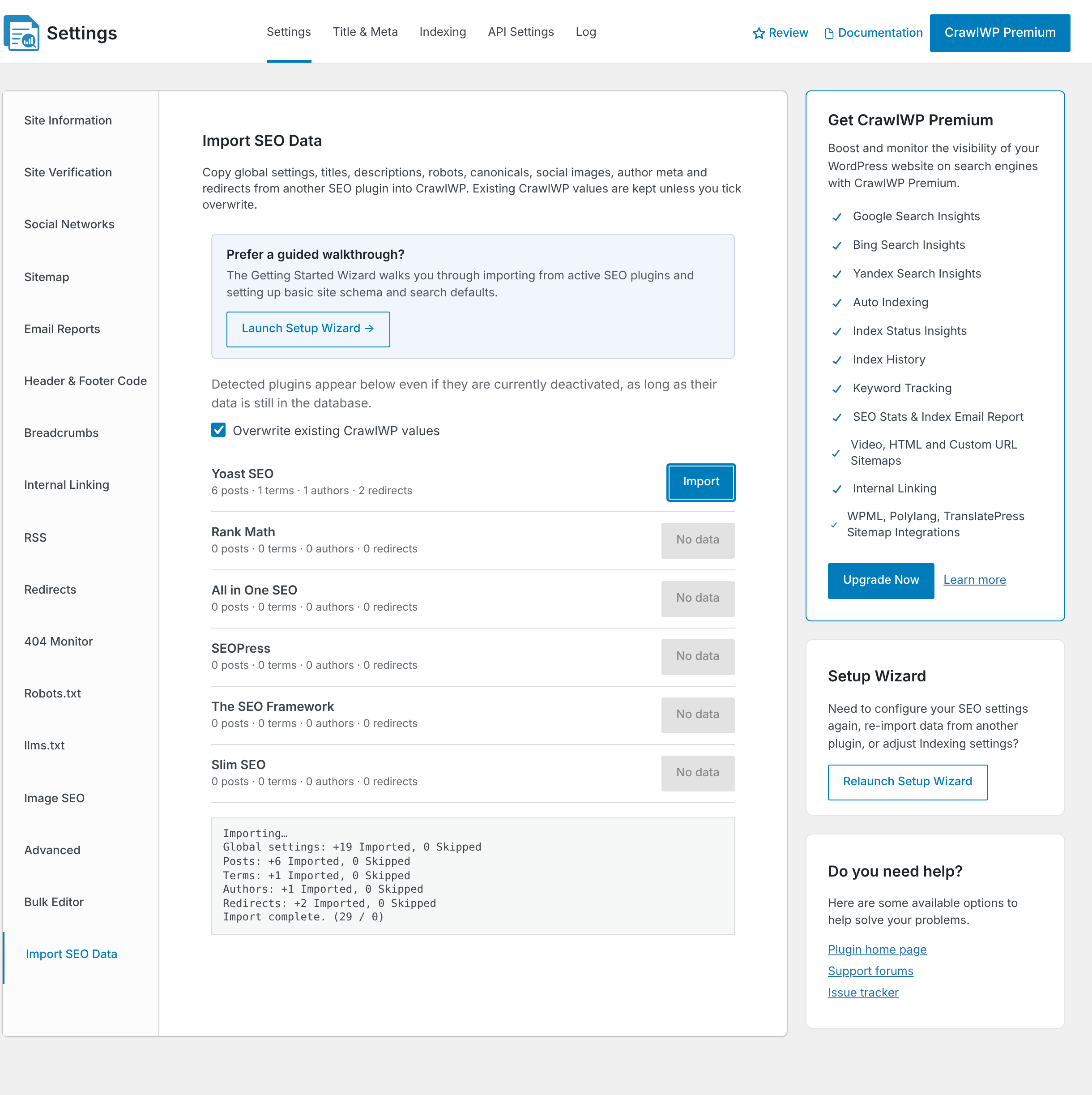Open 404 Monitor settings
The image size is (1092, 1095).
click(58, 642)
